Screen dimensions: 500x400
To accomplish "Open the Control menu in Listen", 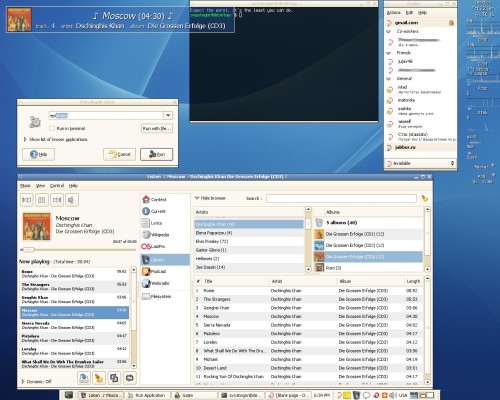I will point(57,186).
